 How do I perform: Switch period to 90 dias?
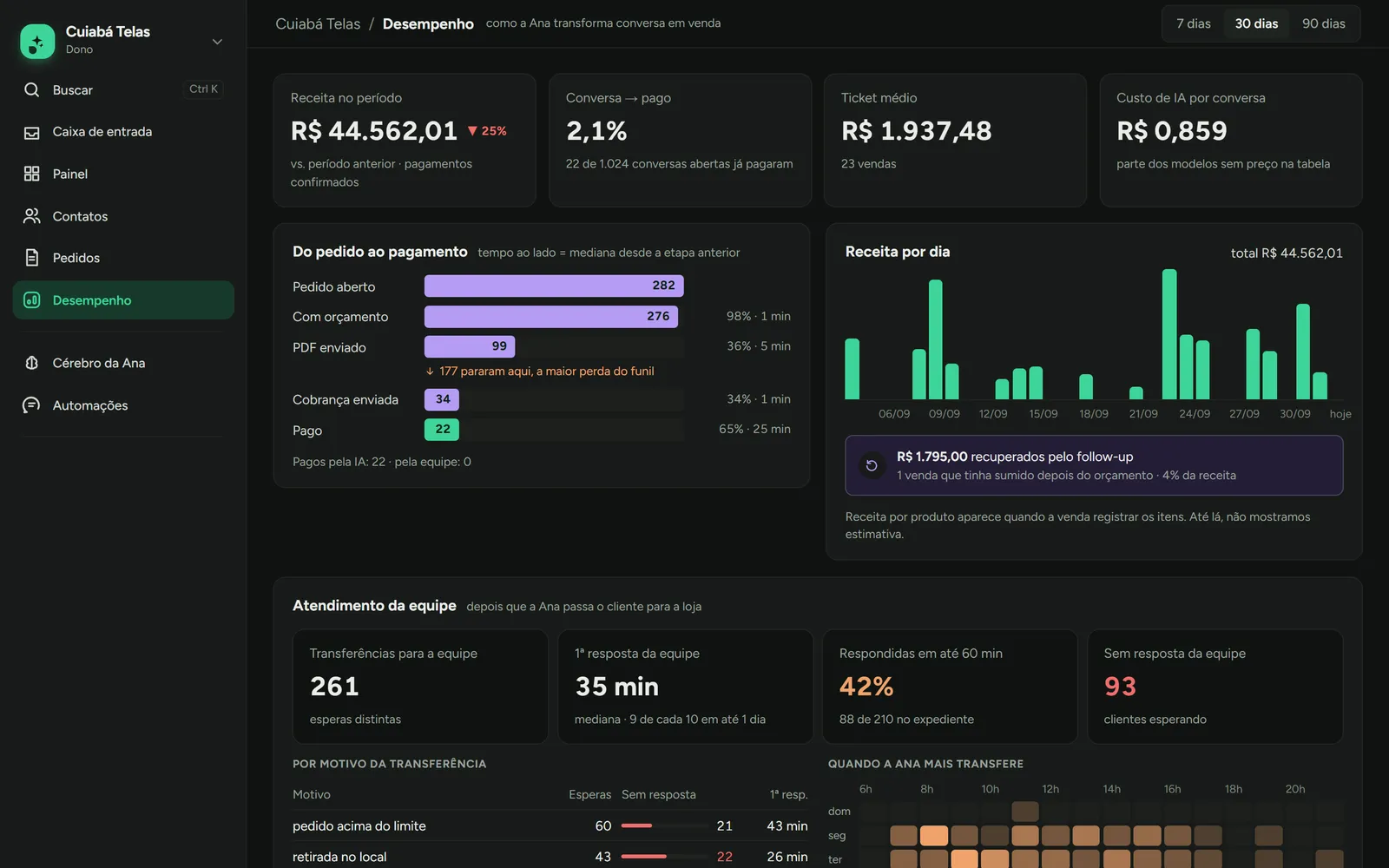pos(1323,23)
